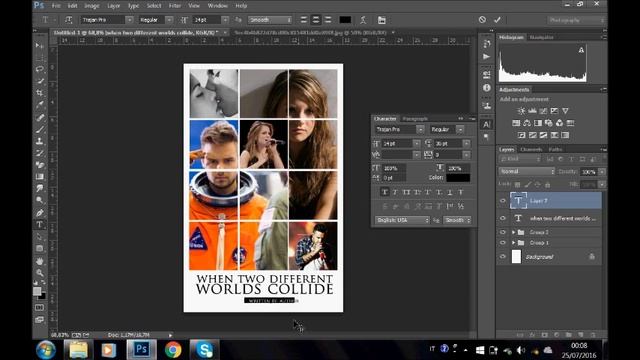The height and width of the screenshot is (360, 640).
Task: Open the Layer menu
Action: click(113, 6)
